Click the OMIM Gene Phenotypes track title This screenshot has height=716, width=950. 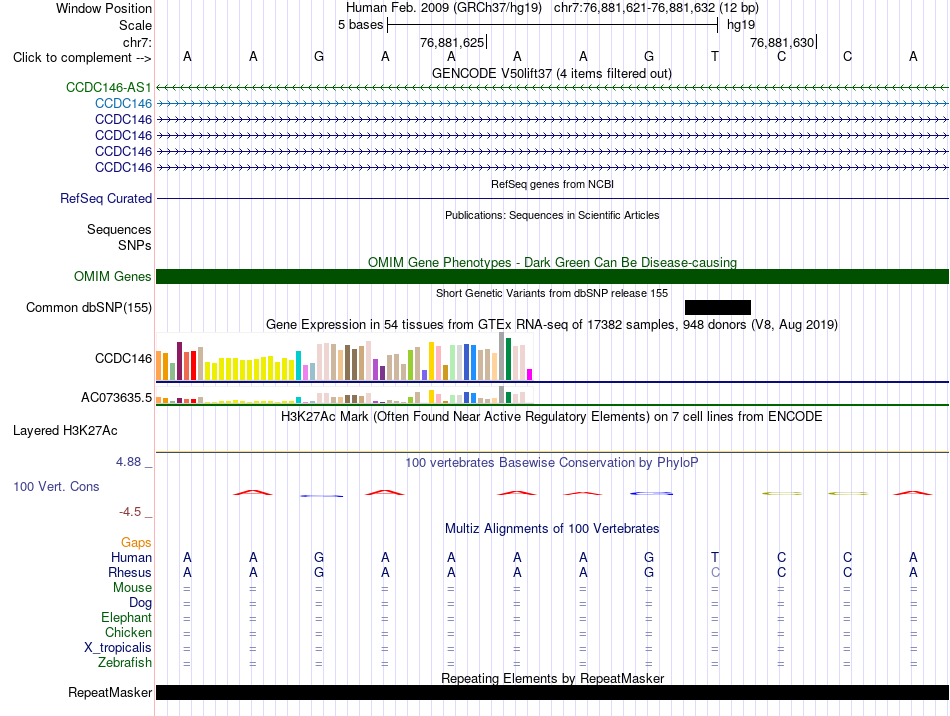point(553,262)
